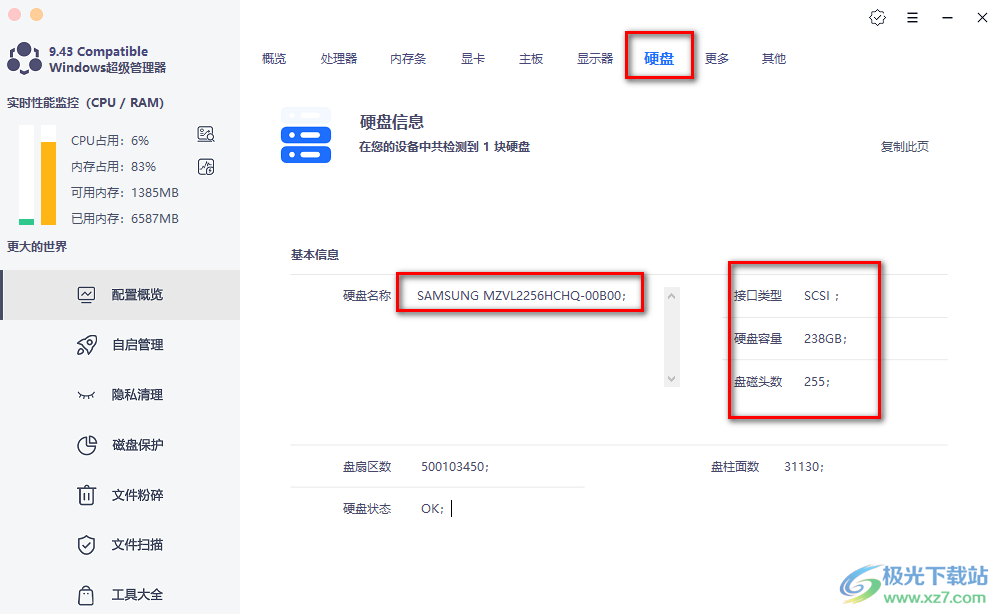Screen dimensions: 999x614
Task: Open the hamburger menu in title bar
Action: click(912, 18)
